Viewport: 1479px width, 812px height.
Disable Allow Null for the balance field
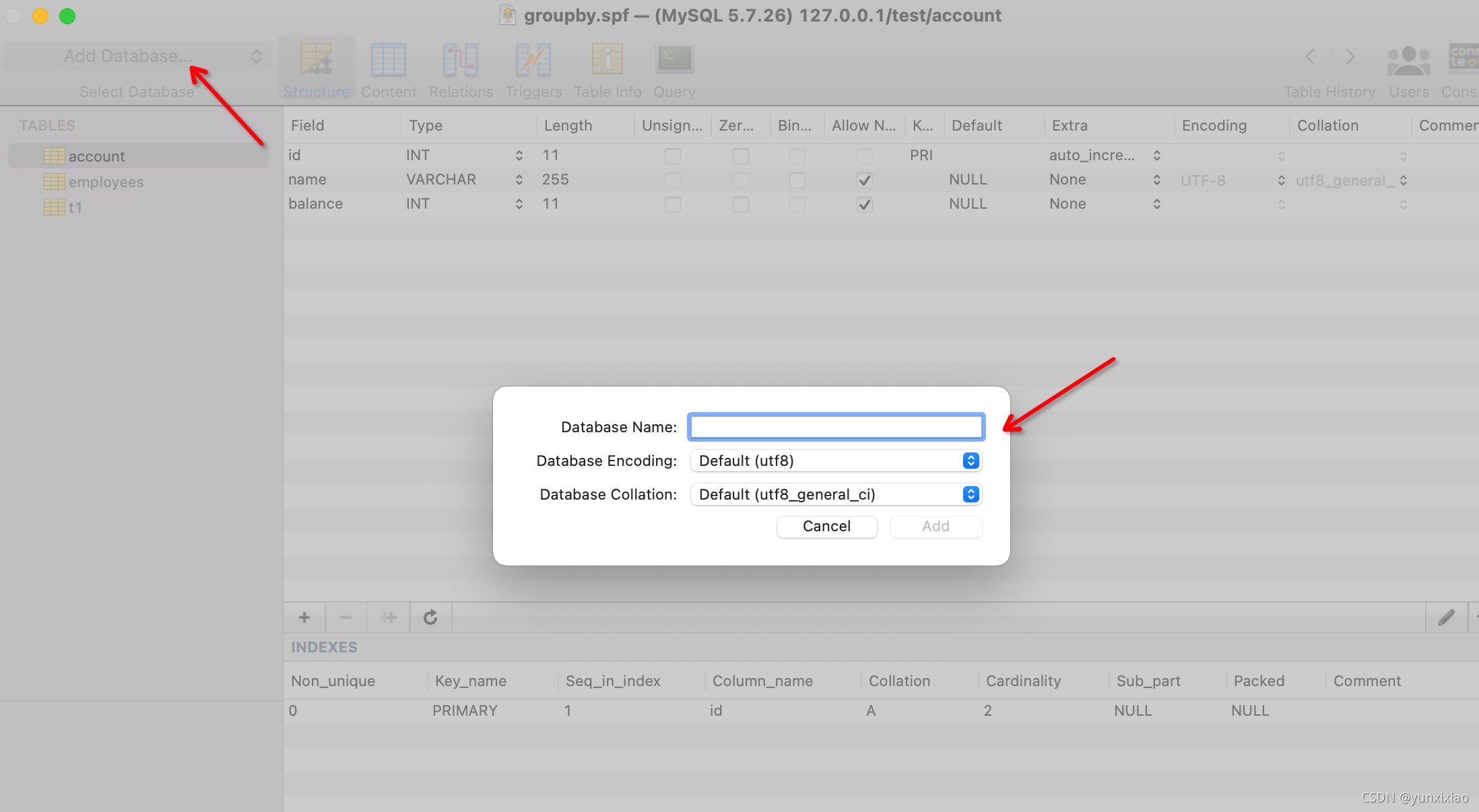click(865, 204)
